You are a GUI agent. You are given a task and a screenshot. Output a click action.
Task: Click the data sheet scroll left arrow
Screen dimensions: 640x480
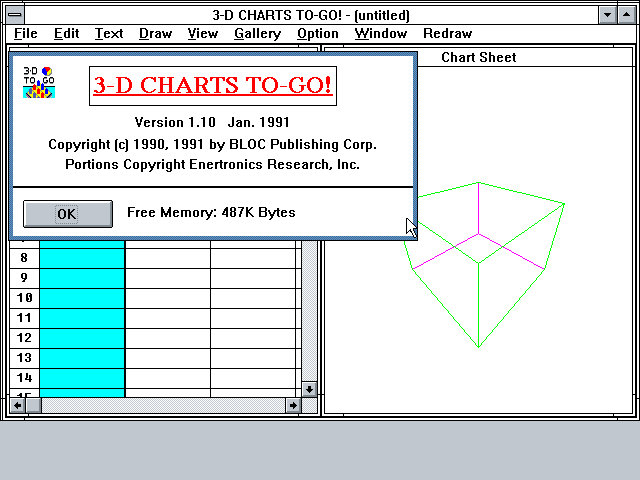click(x=18, y=405)
